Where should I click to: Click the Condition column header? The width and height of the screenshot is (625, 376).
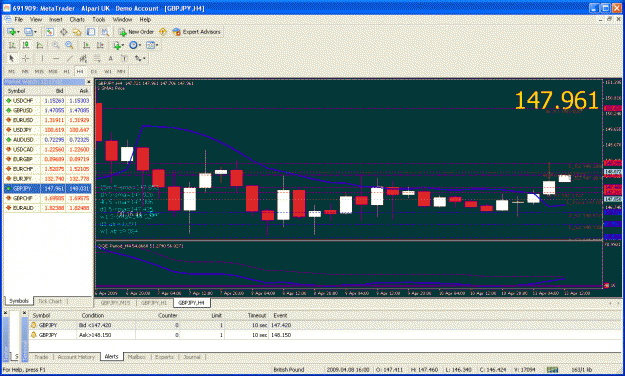[93, 315]
